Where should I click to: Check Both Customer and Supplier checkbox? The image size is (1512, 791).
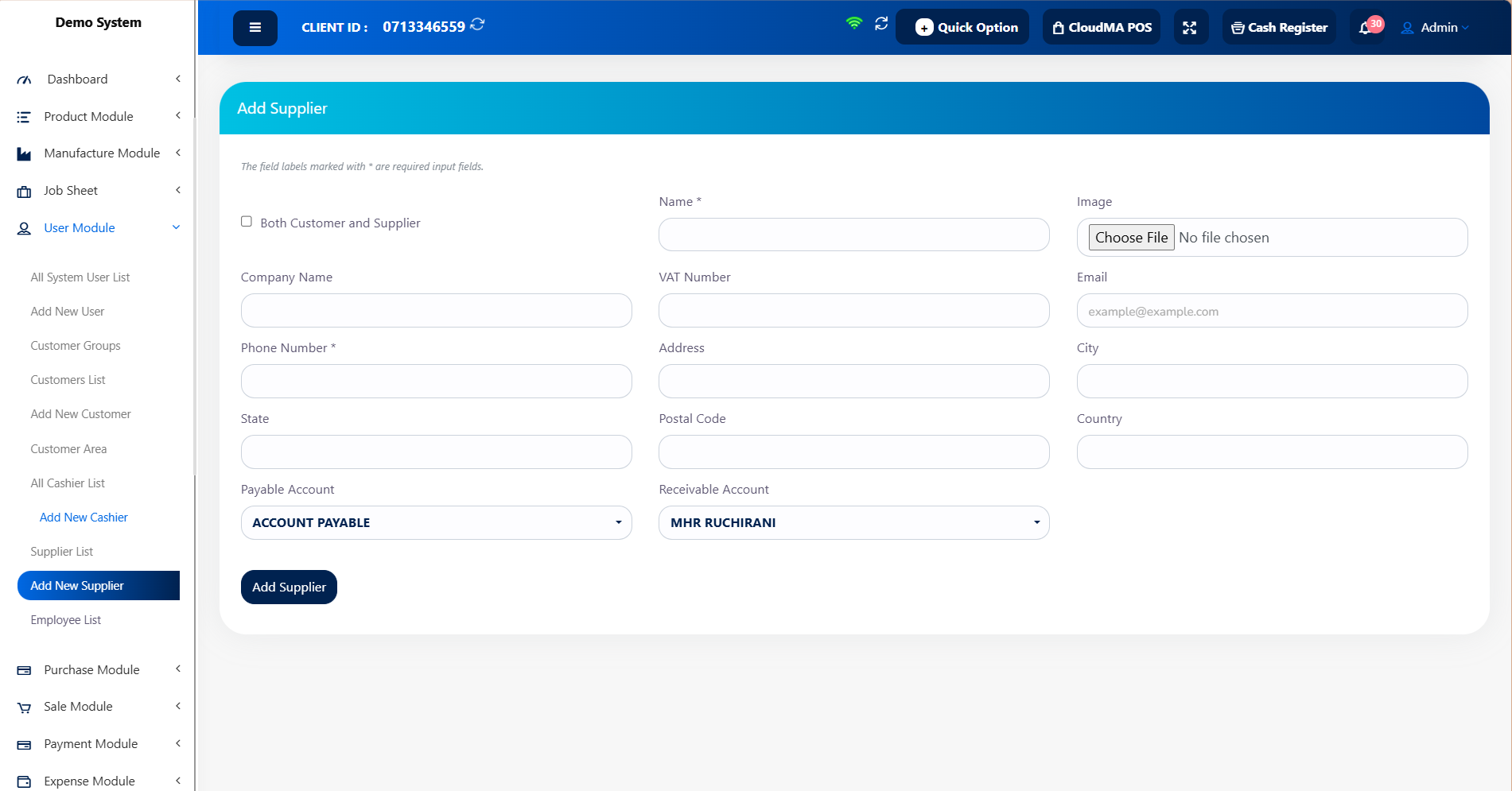click(247, 222)
